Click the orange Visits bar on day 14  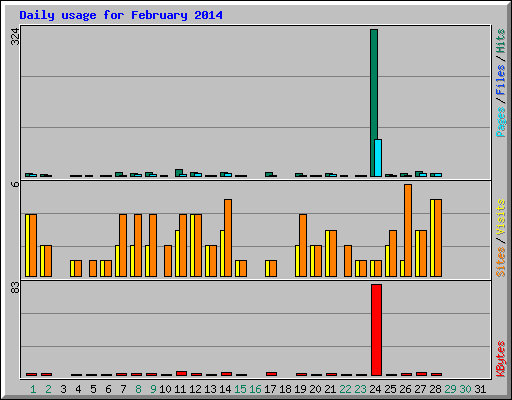(228, 238)
